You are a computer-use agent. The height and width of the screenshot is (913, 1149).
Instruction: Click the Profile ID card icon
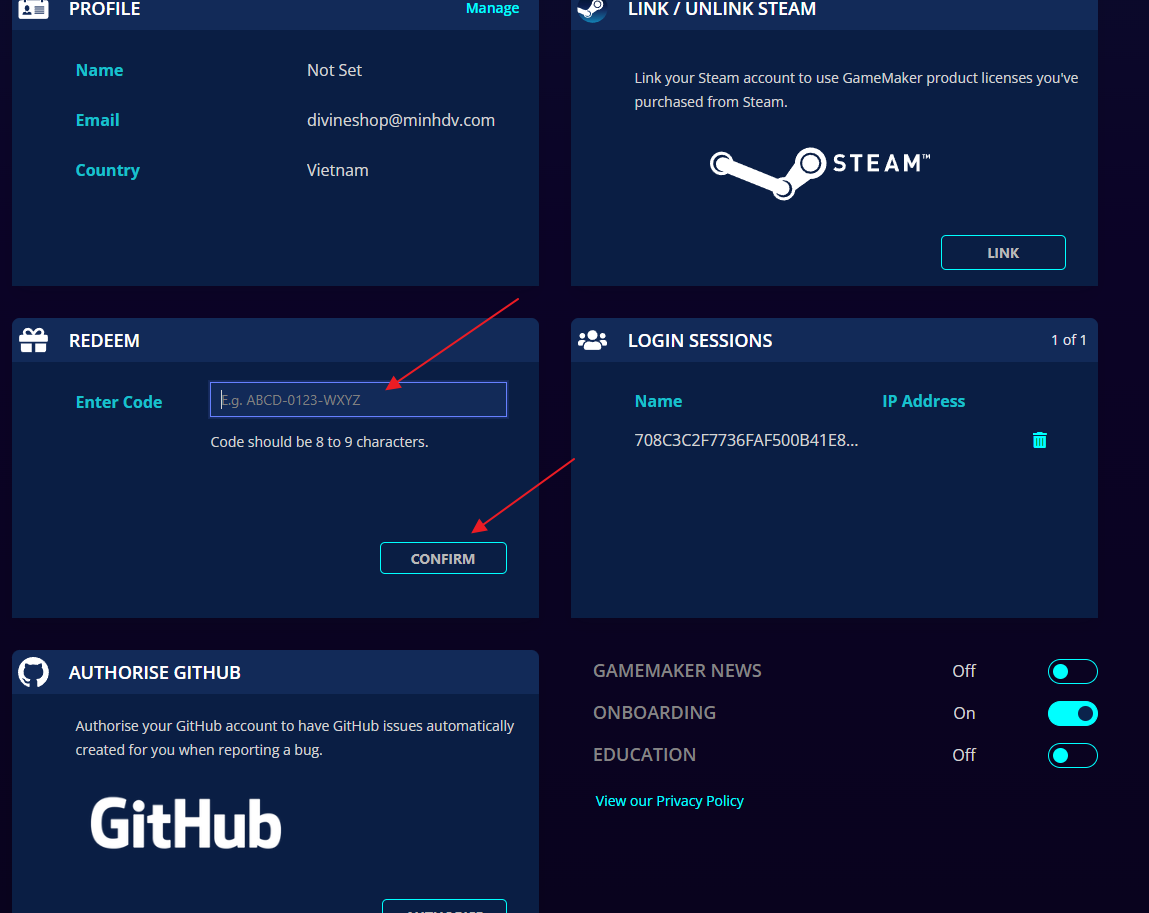pyautogui.click(x=34, y=9)
